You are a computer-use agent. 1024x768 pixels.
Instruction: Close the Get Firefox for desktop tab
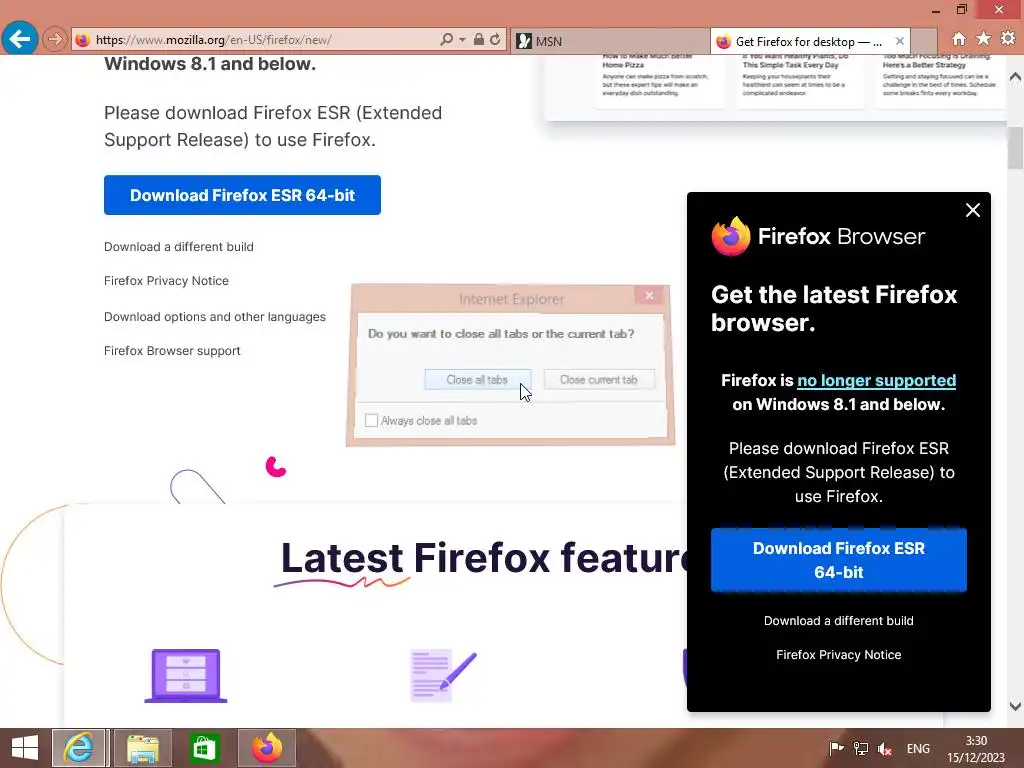click(x=899, y=41)
